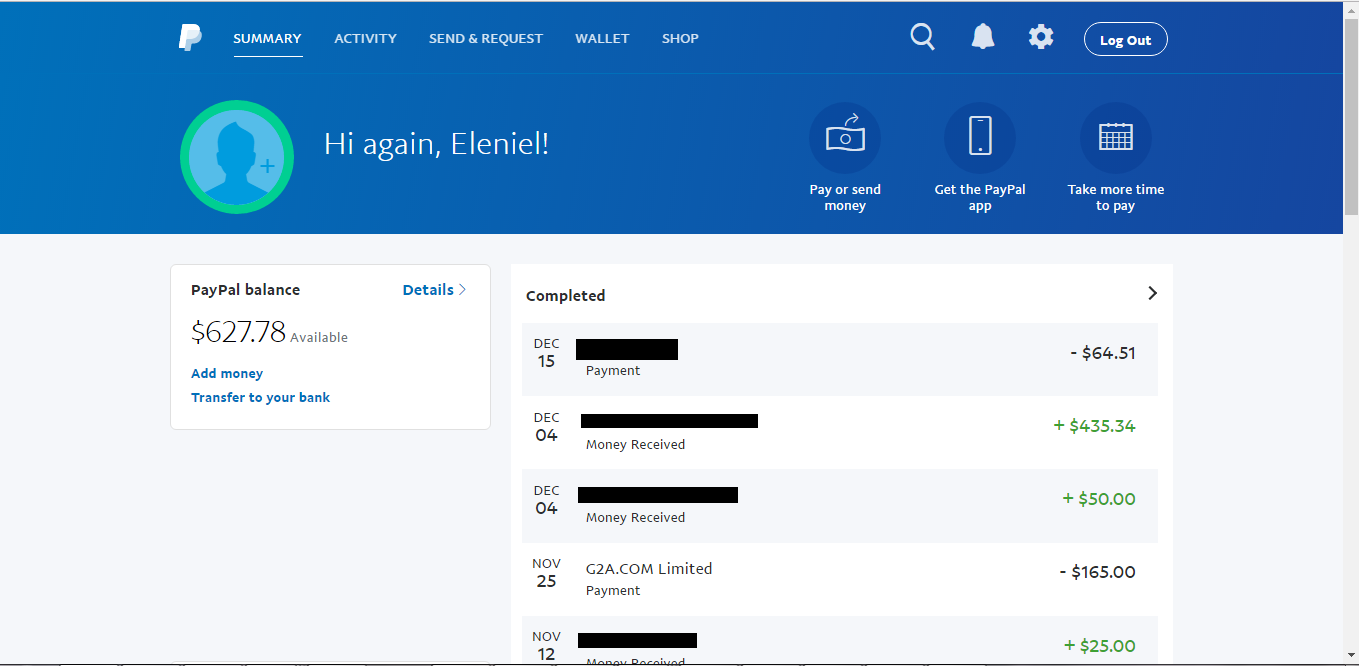Screen dimensions: 1359x666
Task: Click the page vertical scrollbar thumb
Action: 1351,116
